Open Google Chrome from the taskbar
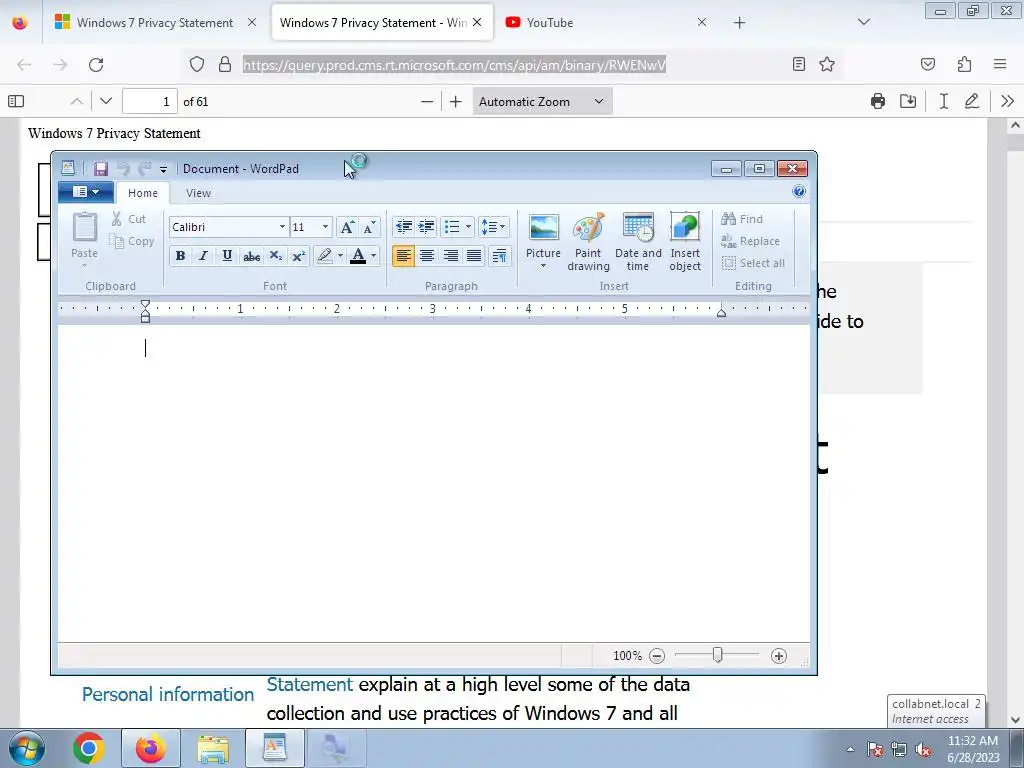The width and height of the screenshot is (1024, 768). [89, 748]
